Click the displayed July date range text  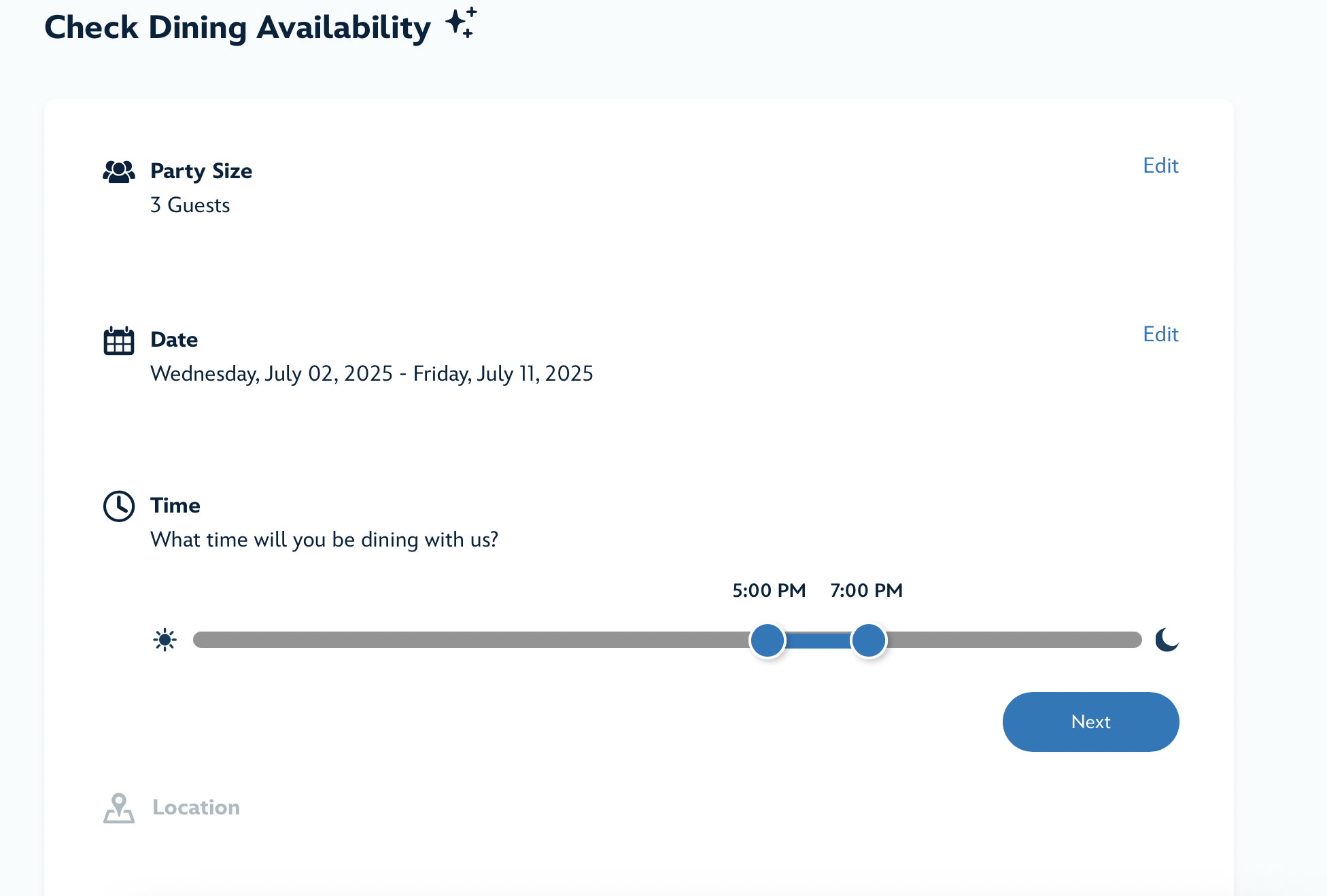(x=371, y=373)
